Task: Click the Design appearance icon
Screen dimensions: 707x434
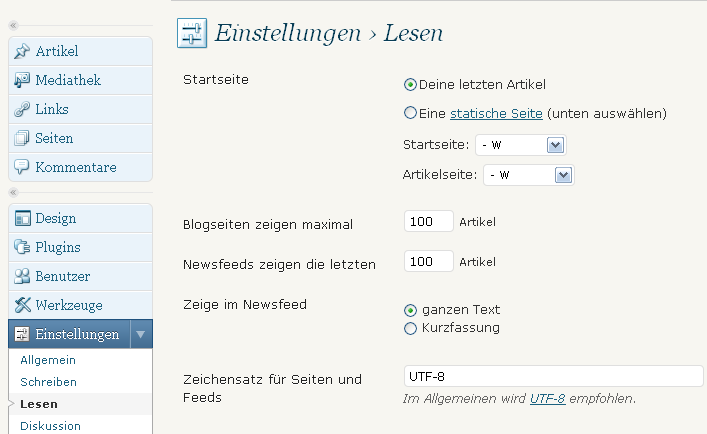Action: pyautogui.click(x=22, y=219)
